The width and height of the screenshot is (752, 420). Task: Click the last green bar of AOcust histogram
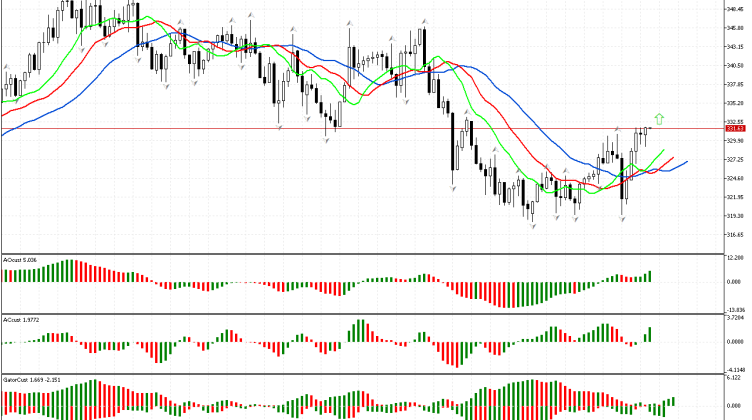pos(648,276)
